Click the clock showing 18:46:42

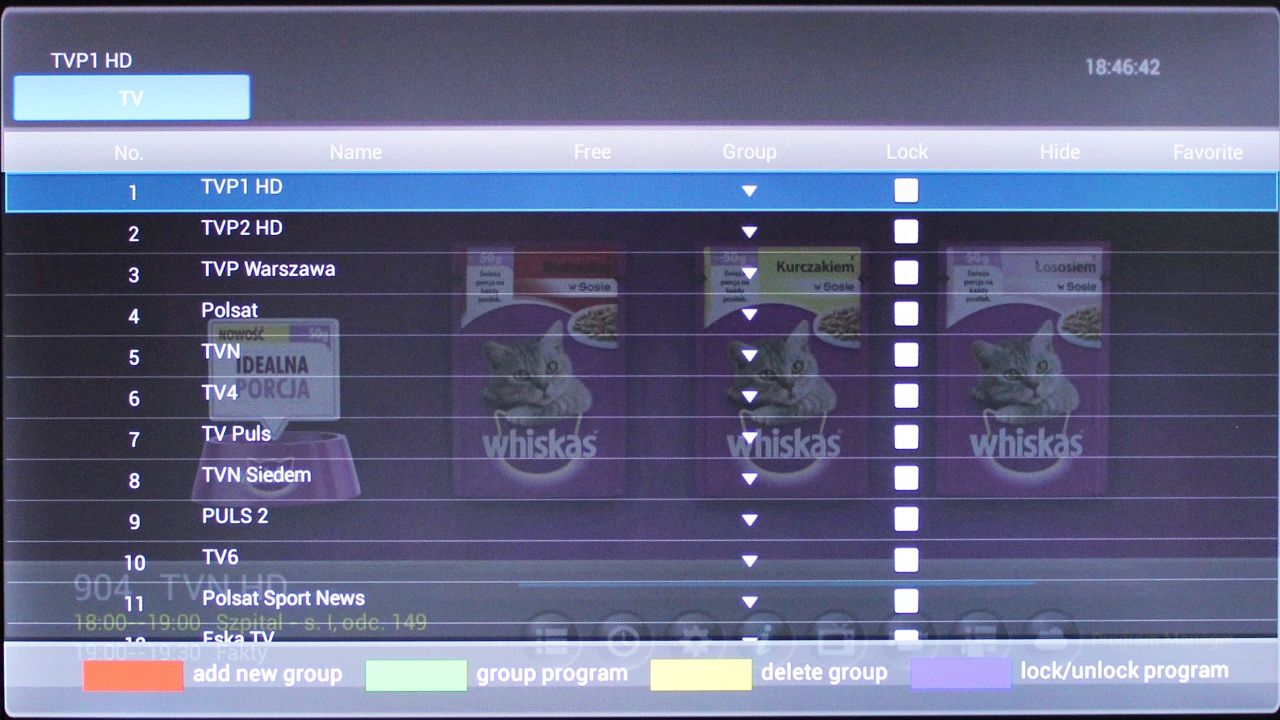[x=1122, y=68]
